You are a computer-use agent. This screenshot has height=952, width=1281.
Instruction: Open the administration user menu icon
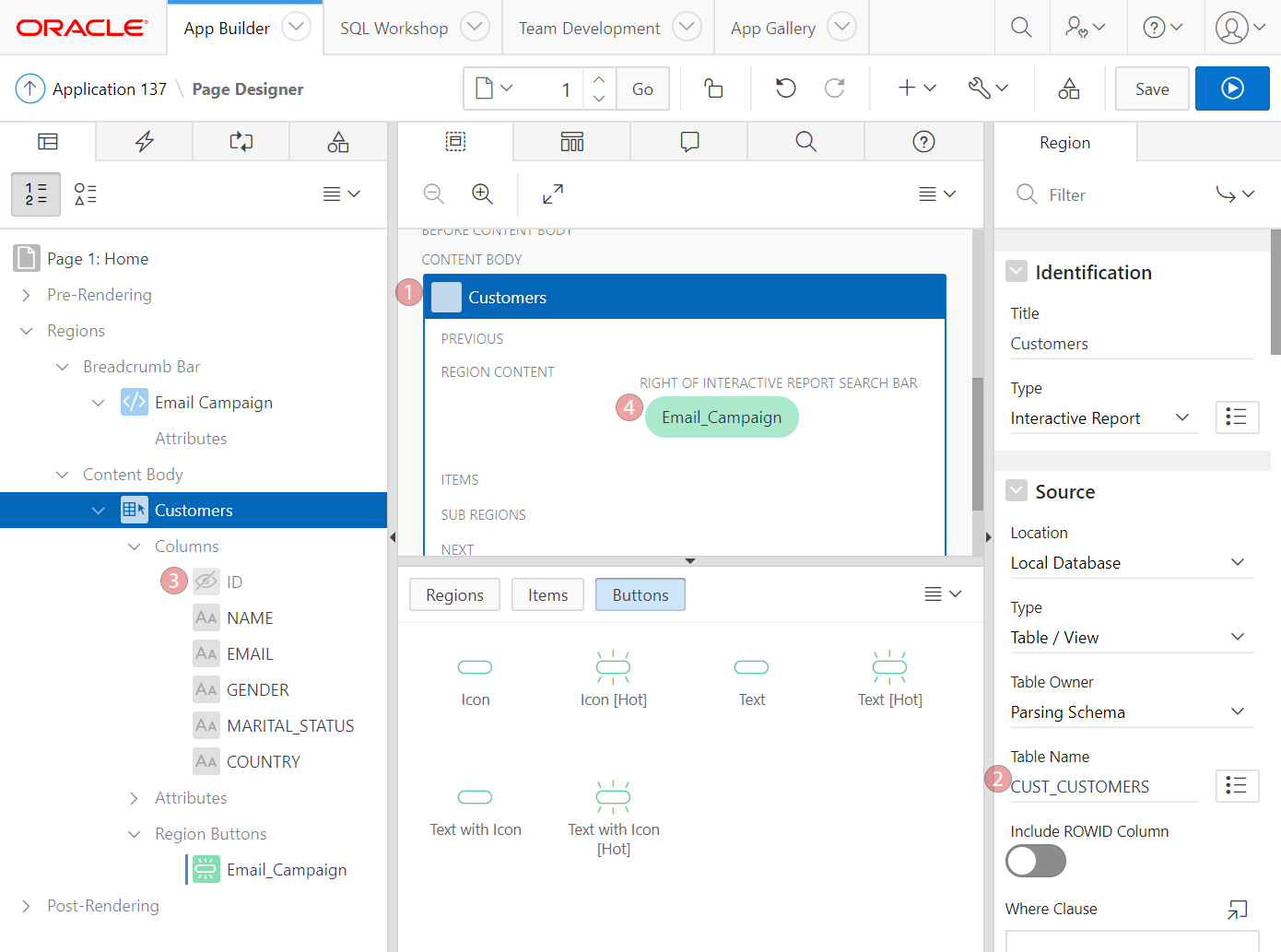click(1085, 28)
